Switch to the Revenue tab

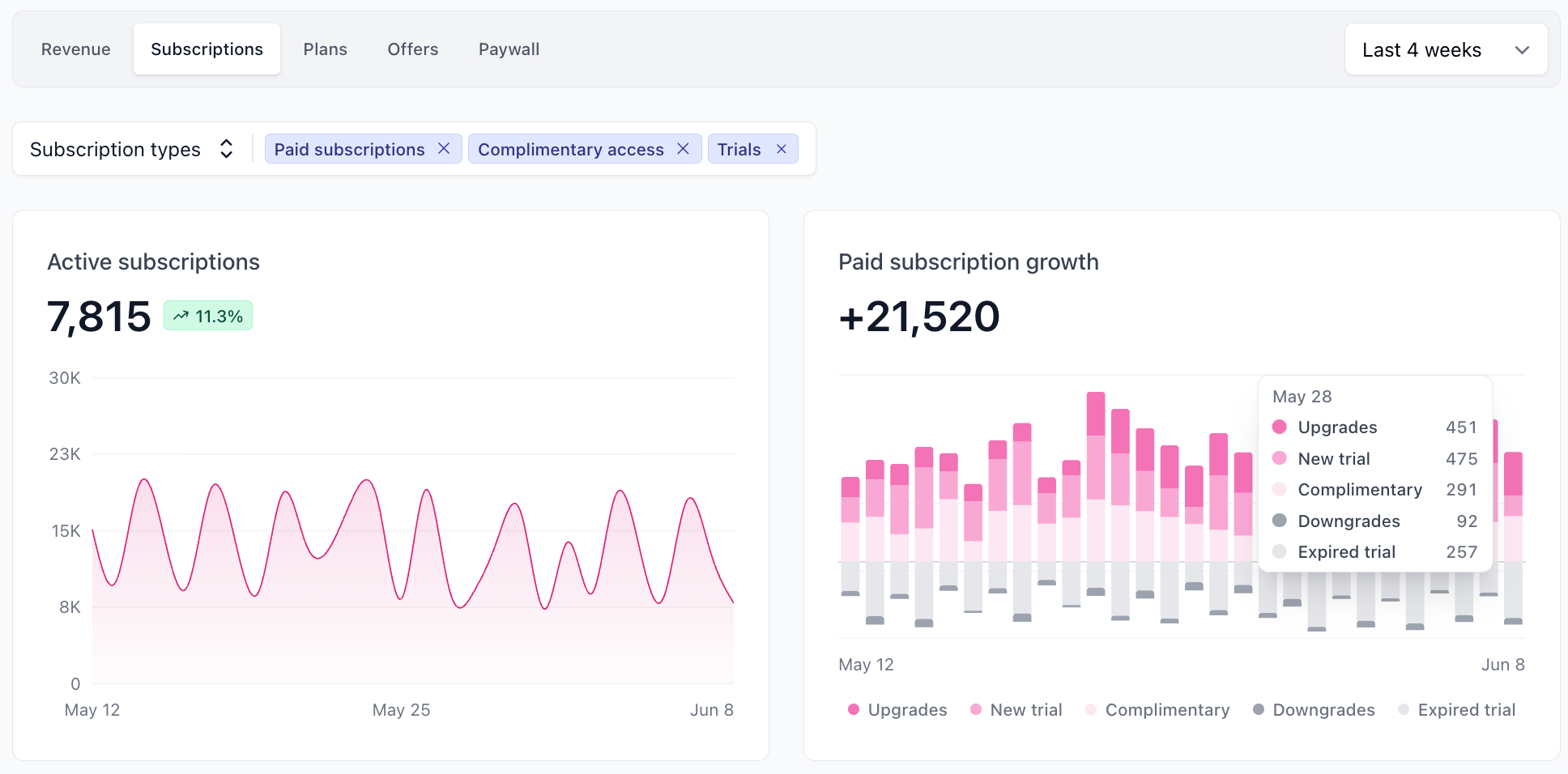click(x=76, y=49)
